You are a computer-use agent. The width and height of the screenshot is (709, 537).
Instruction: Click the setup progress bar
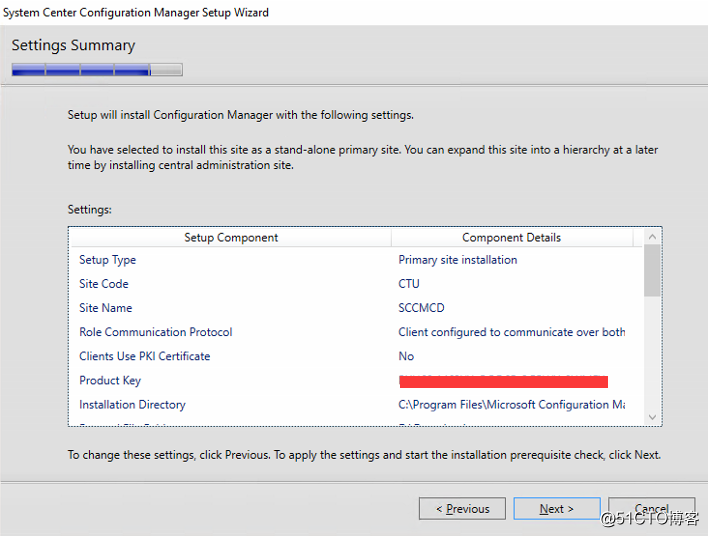[97, 70]
